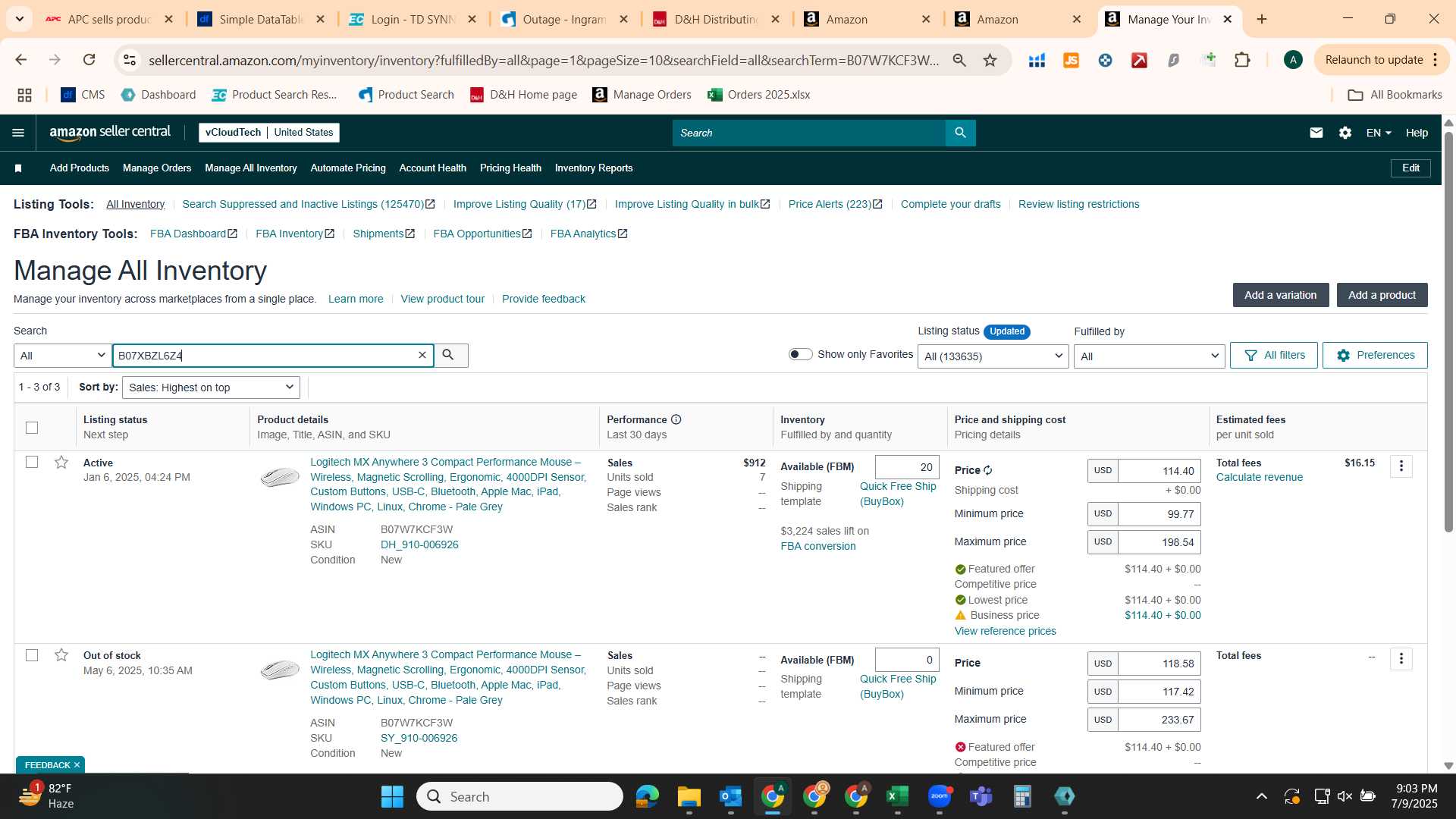The height and width of the screenshot is (819, 1456).
Task: Open the Windows Start button
Action: coord(392,796)
